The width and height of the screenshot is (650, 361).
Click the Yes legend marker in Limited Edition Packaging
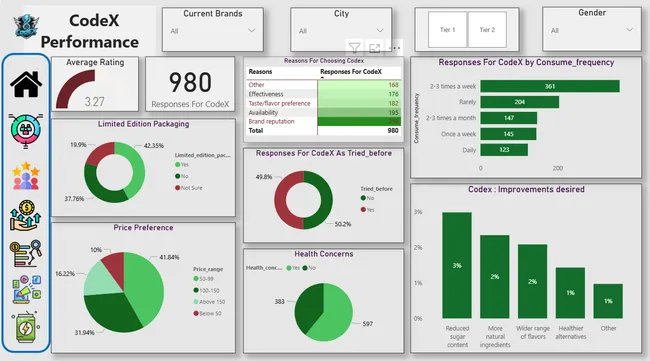[177, 165]
